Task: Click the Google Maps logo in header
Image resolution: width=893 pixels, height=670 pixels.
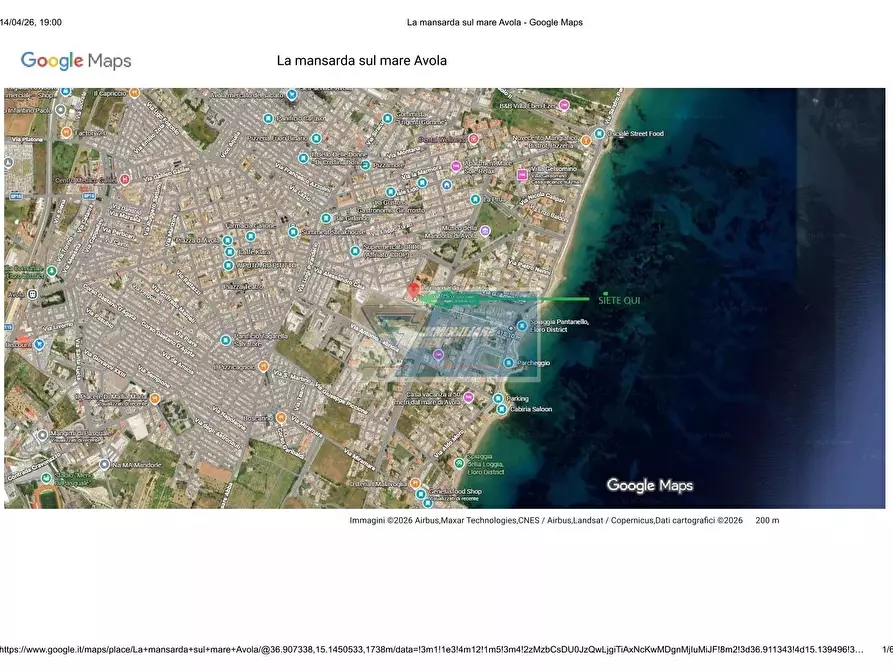Action: pos(76,61)
